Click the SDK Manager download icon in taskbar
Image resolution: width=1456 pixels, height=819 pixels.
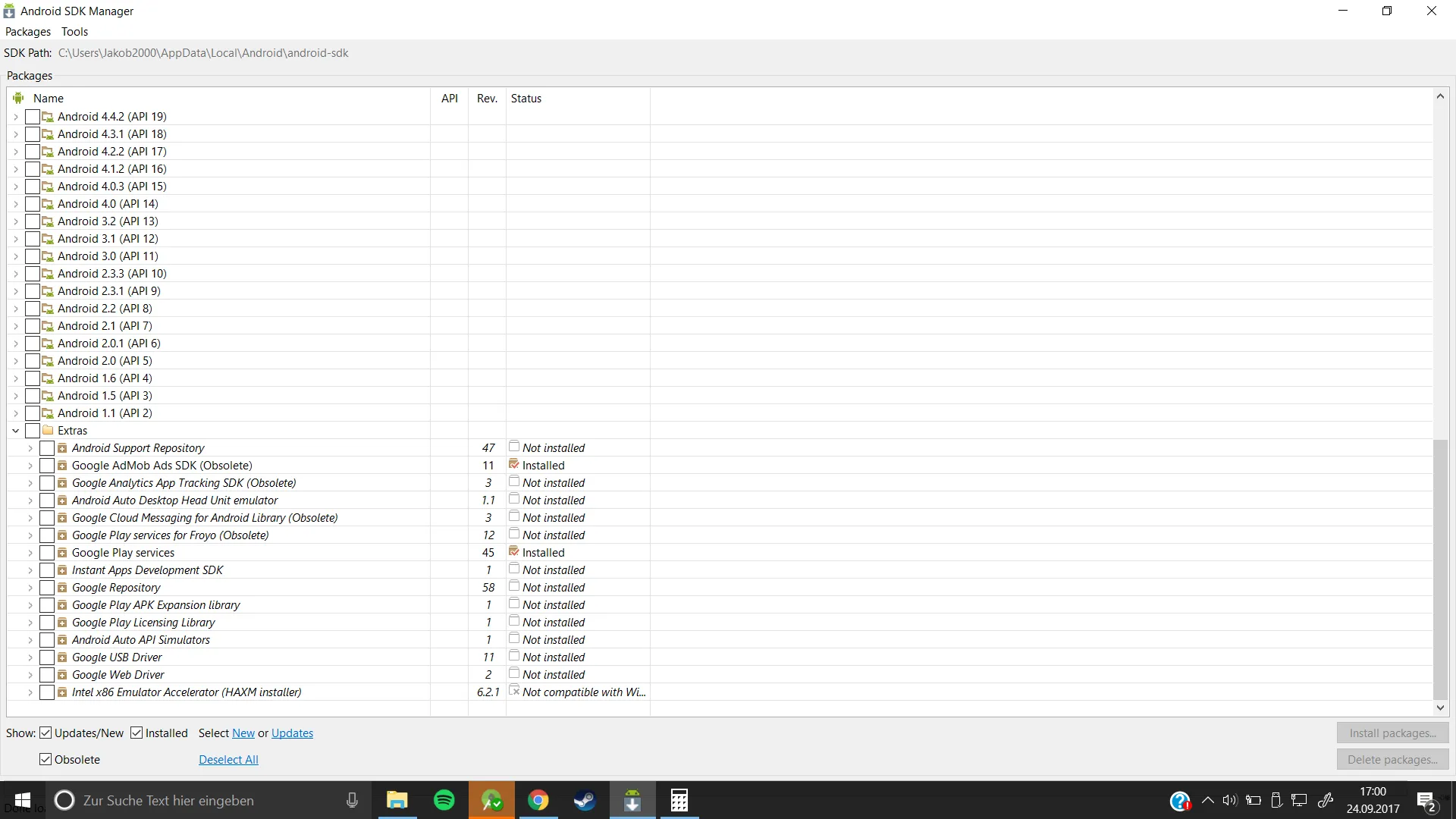coord(632,800)
